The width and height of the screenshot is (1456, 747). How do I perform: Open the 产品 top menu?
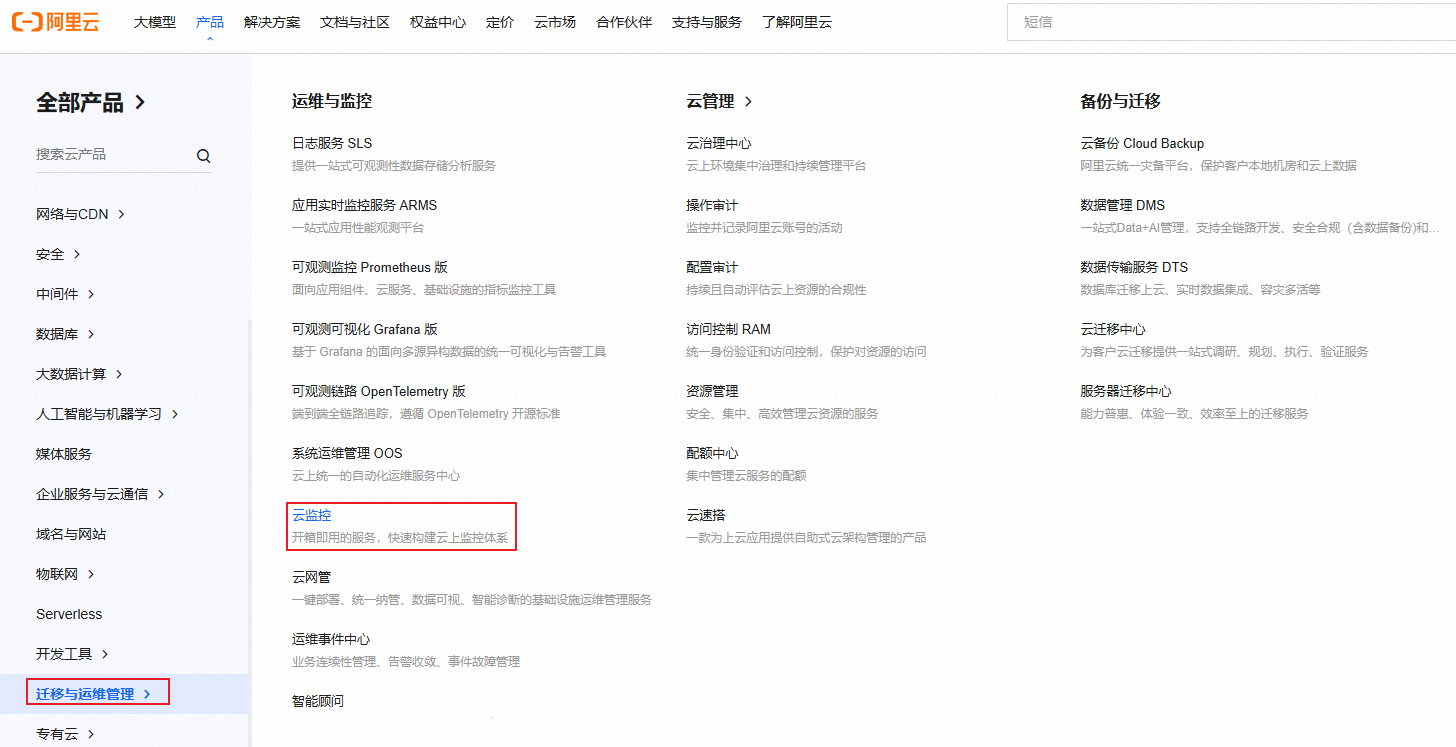click(x=210, y=22)
